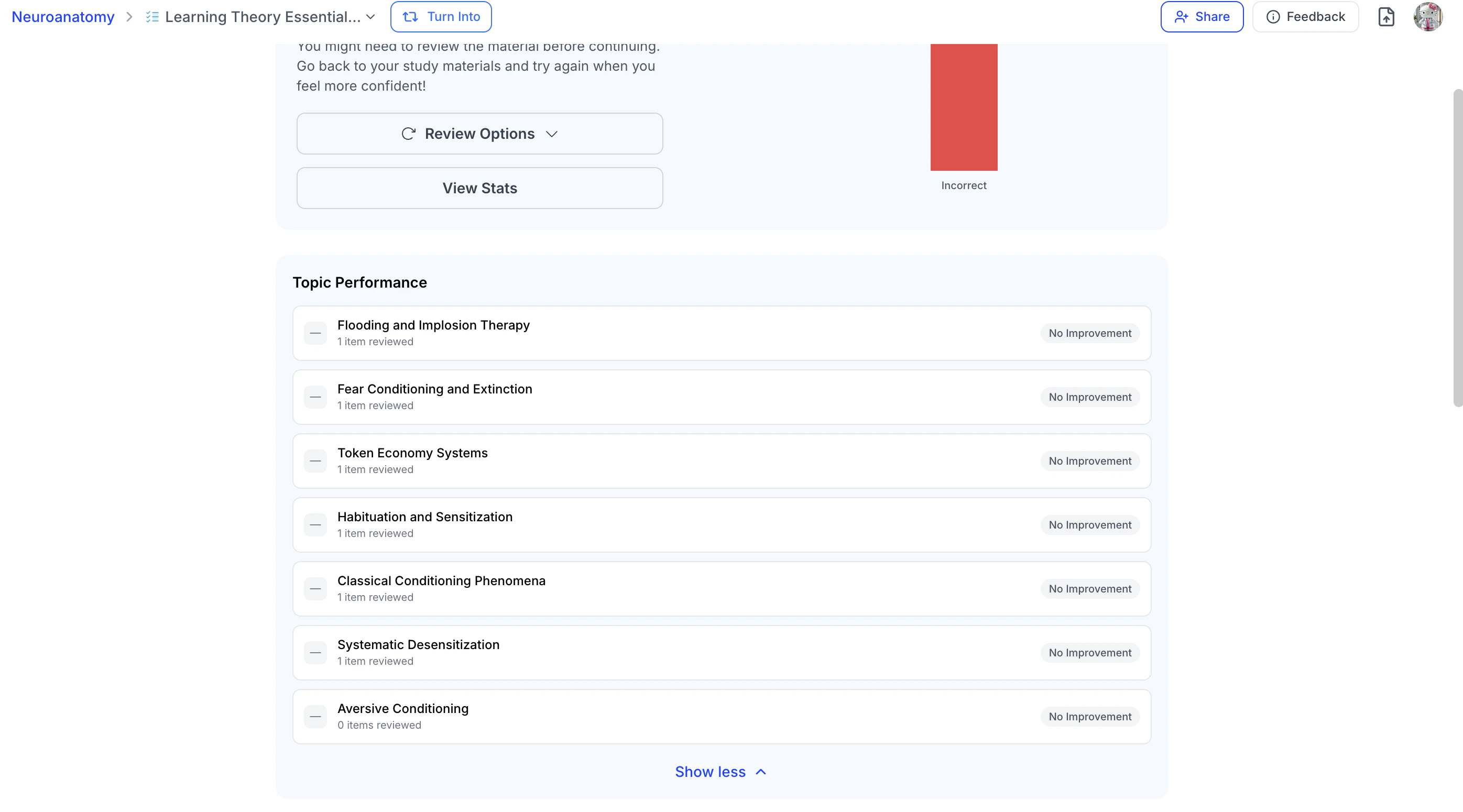1463x812 pixels.
Task: Click No Improvement badge for Systematic Desensitization
Action: [1090, 653]
